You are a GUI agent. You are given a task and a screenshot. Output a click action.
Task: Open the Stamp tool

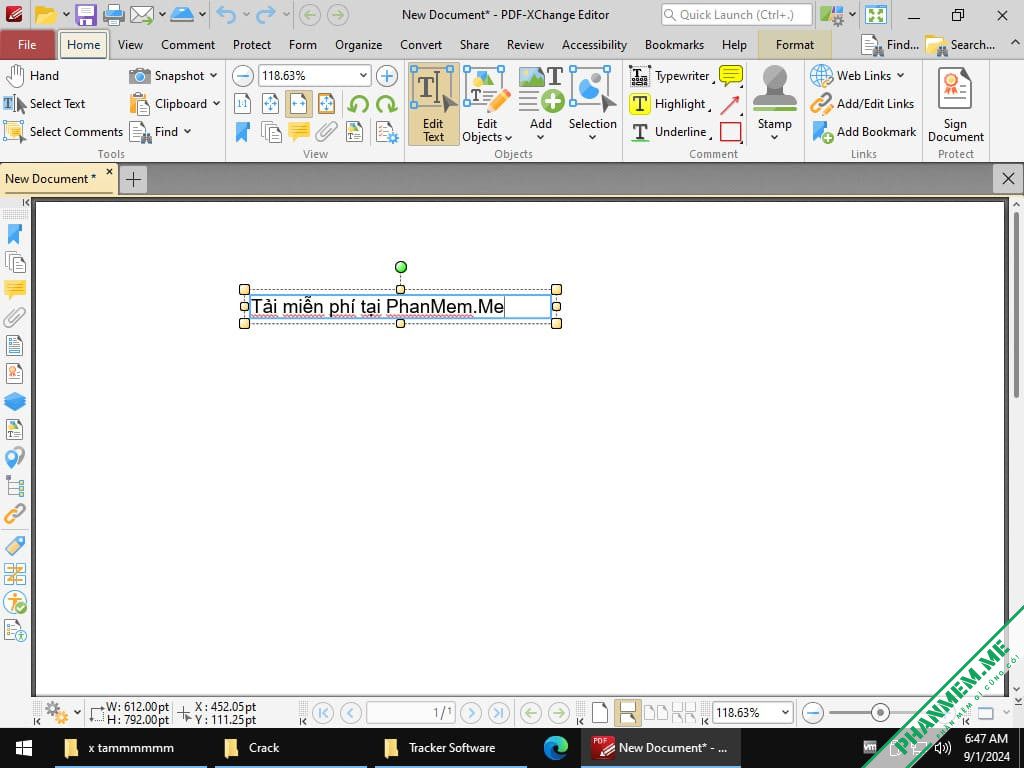click(775, 104)
